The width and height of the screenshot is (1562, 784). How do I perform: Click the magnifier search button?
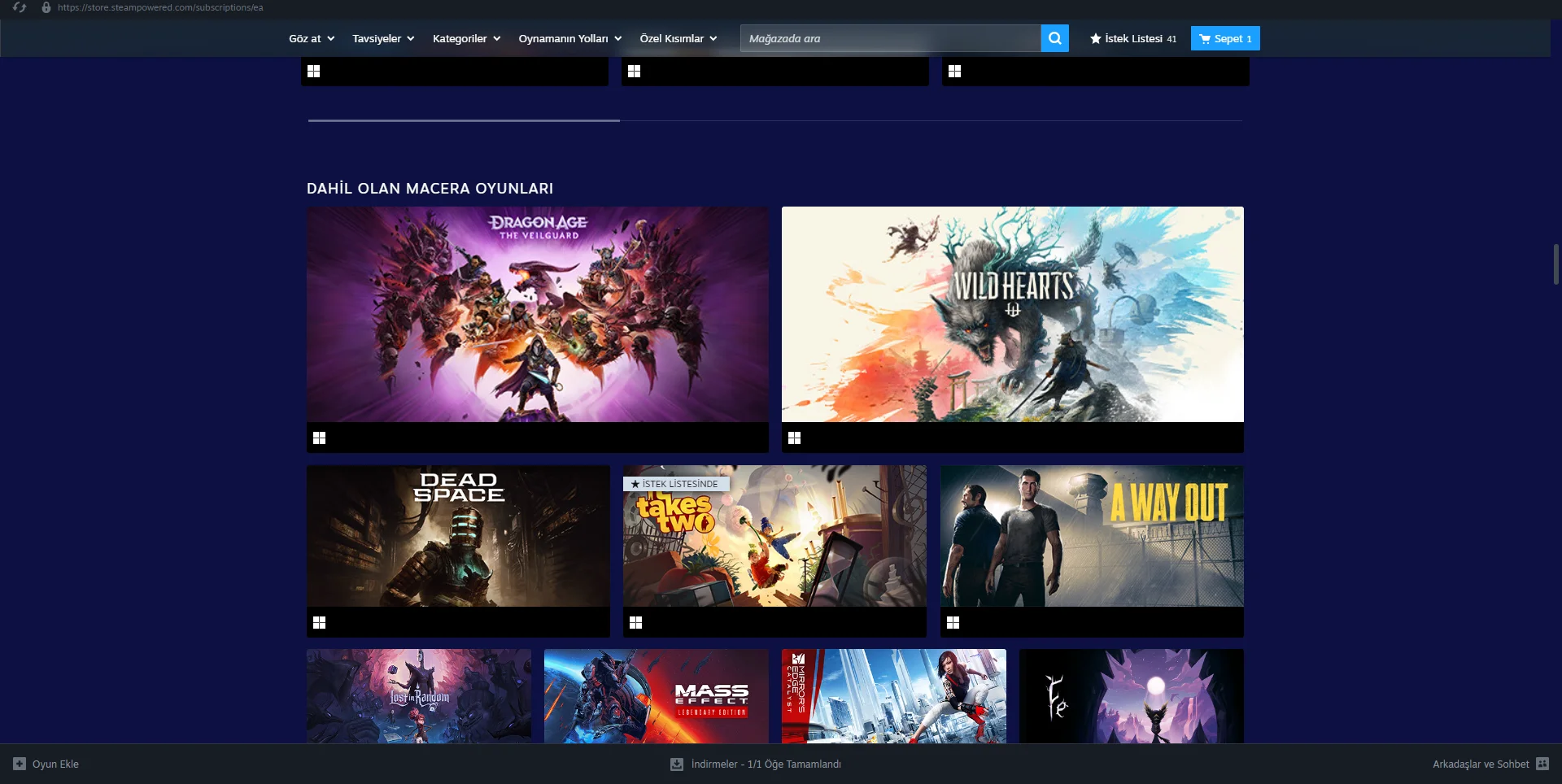click(1054, 38)
